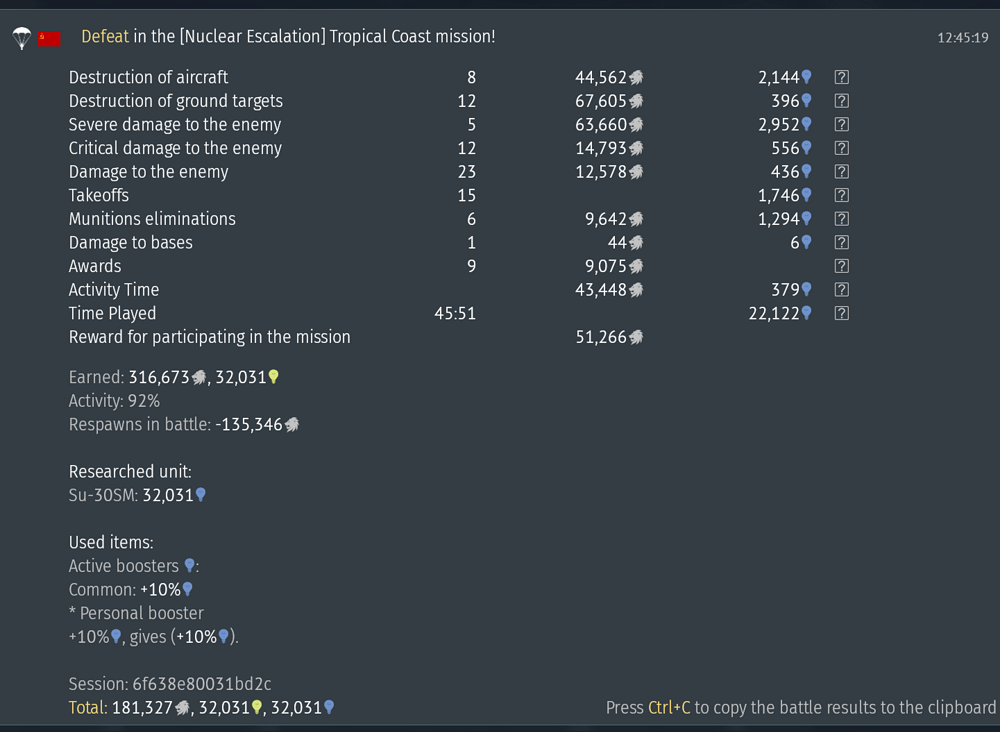Click the 12:45:19 timestamp
The height and width of the screenshot is (732, 1000).
click(962, 38)
